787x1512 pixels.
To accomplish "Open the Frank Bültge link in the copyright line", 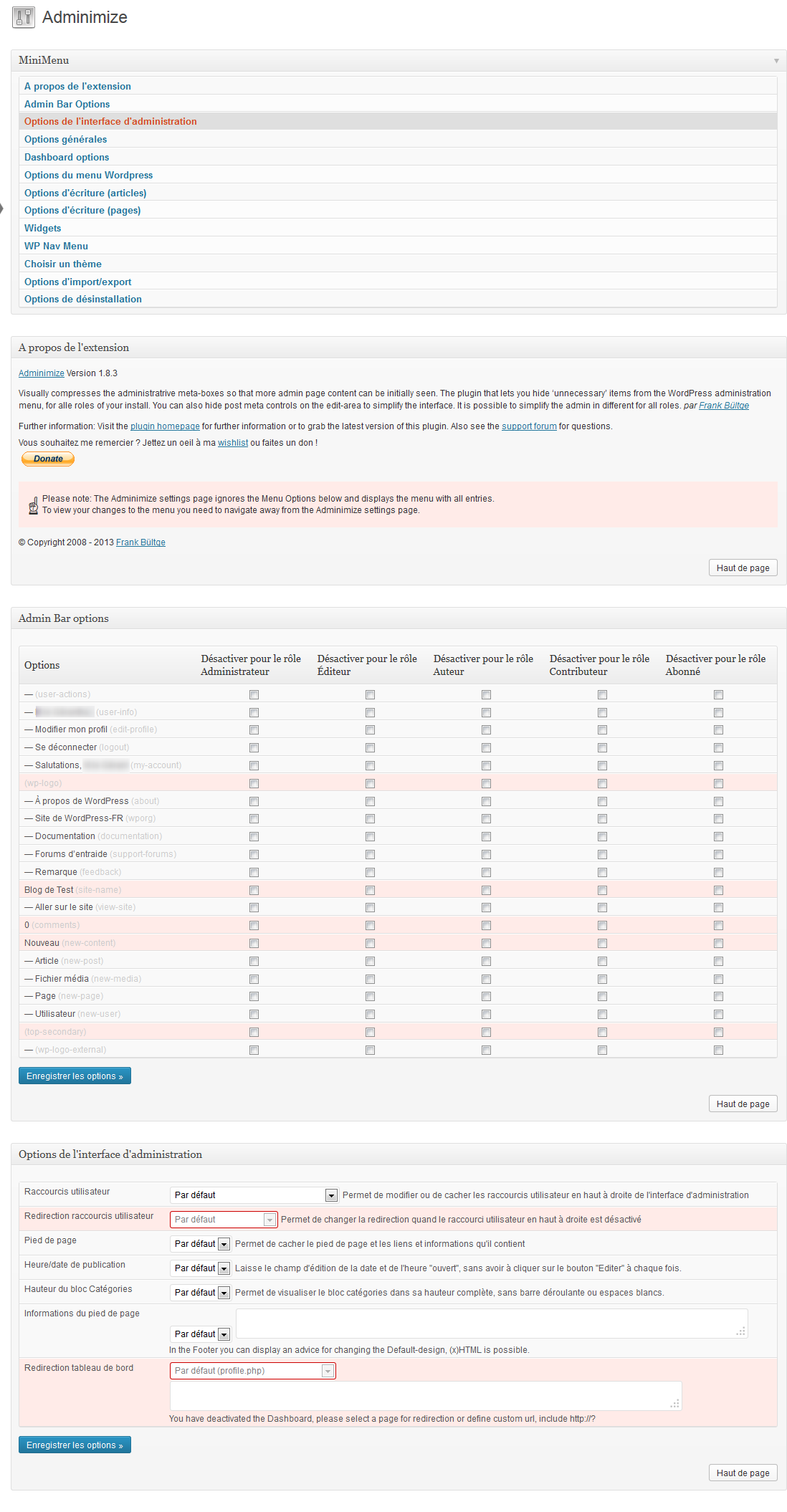I will (140, 542).
